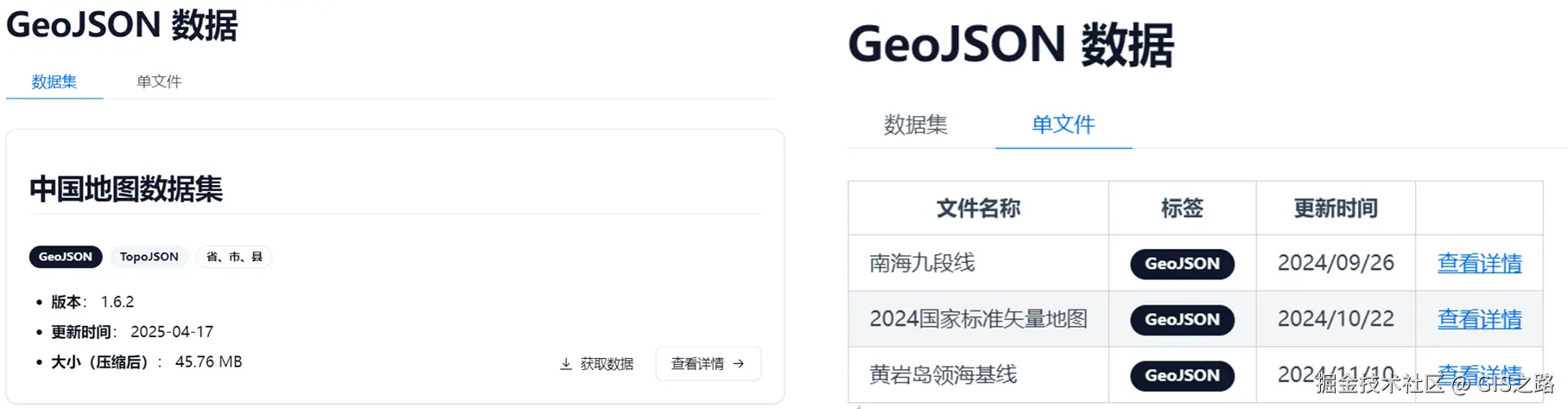Screen dimensions: 1568x409
Task: Select the blue underlined 单文件 tab
Action: tap(1063, 125)
